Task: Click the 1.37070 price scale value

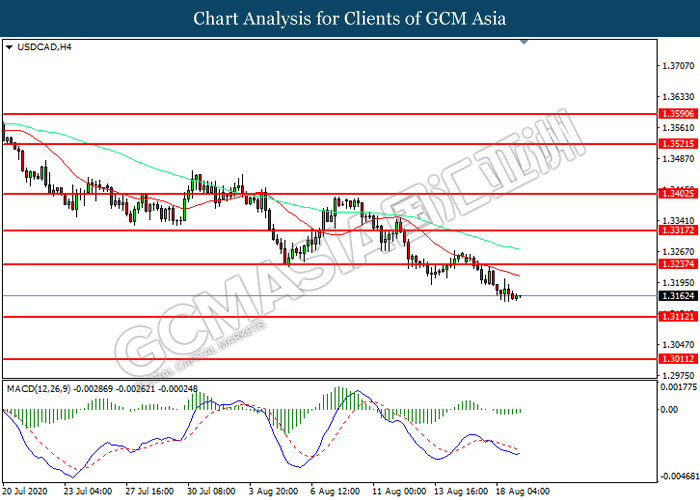Action: pyautogui.click(x=678, y=66)
